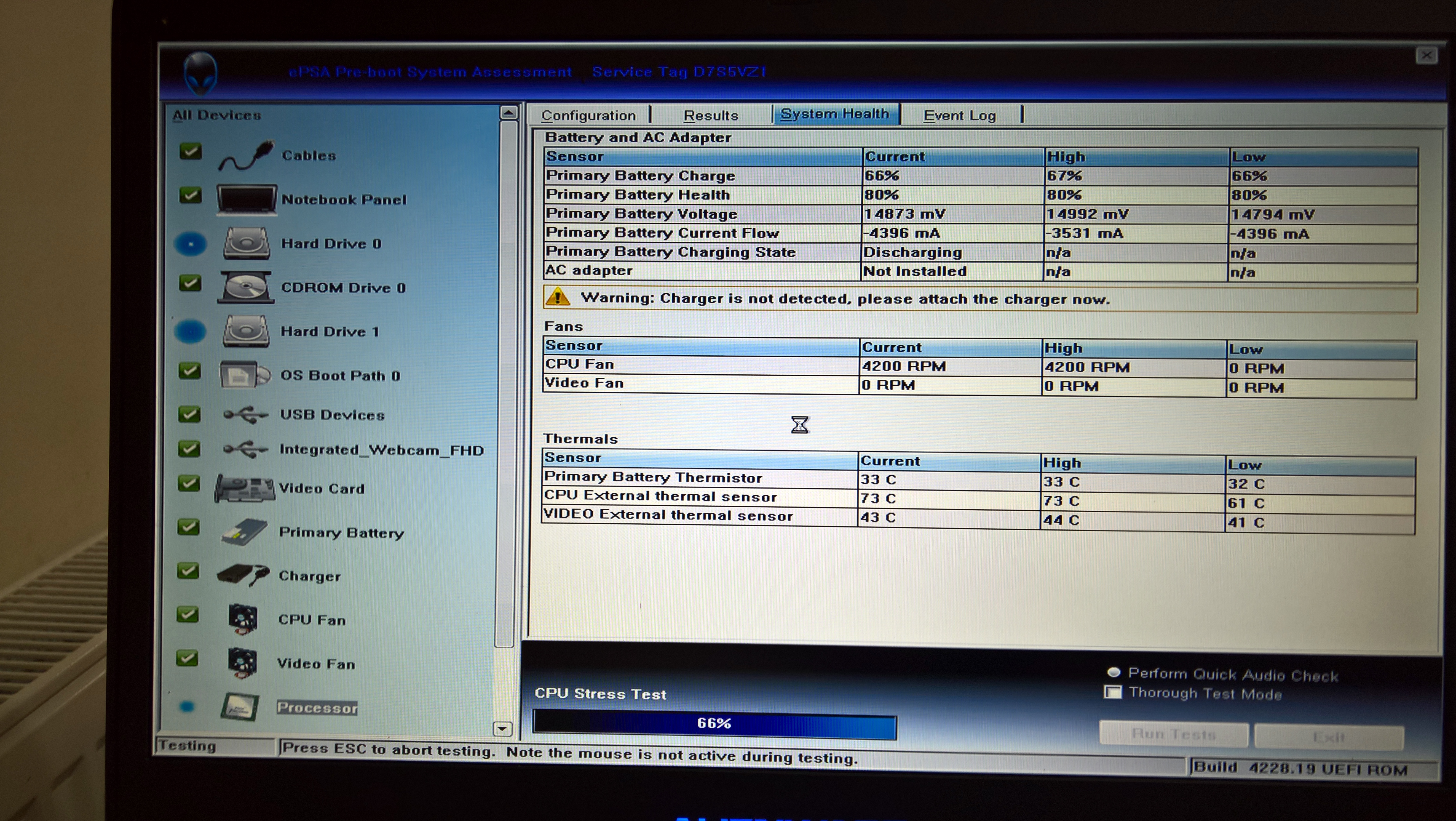Select the Processor chip icon
The image size is (1456, 821).
[240, 707]
